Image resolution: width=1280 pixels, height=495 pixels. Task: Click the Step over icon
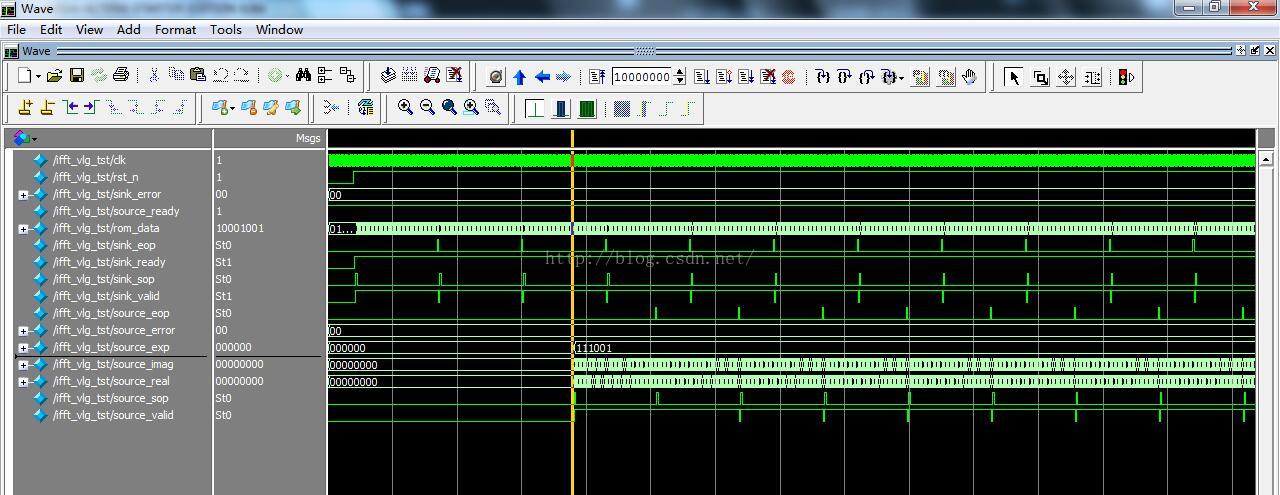pos(844,77)
